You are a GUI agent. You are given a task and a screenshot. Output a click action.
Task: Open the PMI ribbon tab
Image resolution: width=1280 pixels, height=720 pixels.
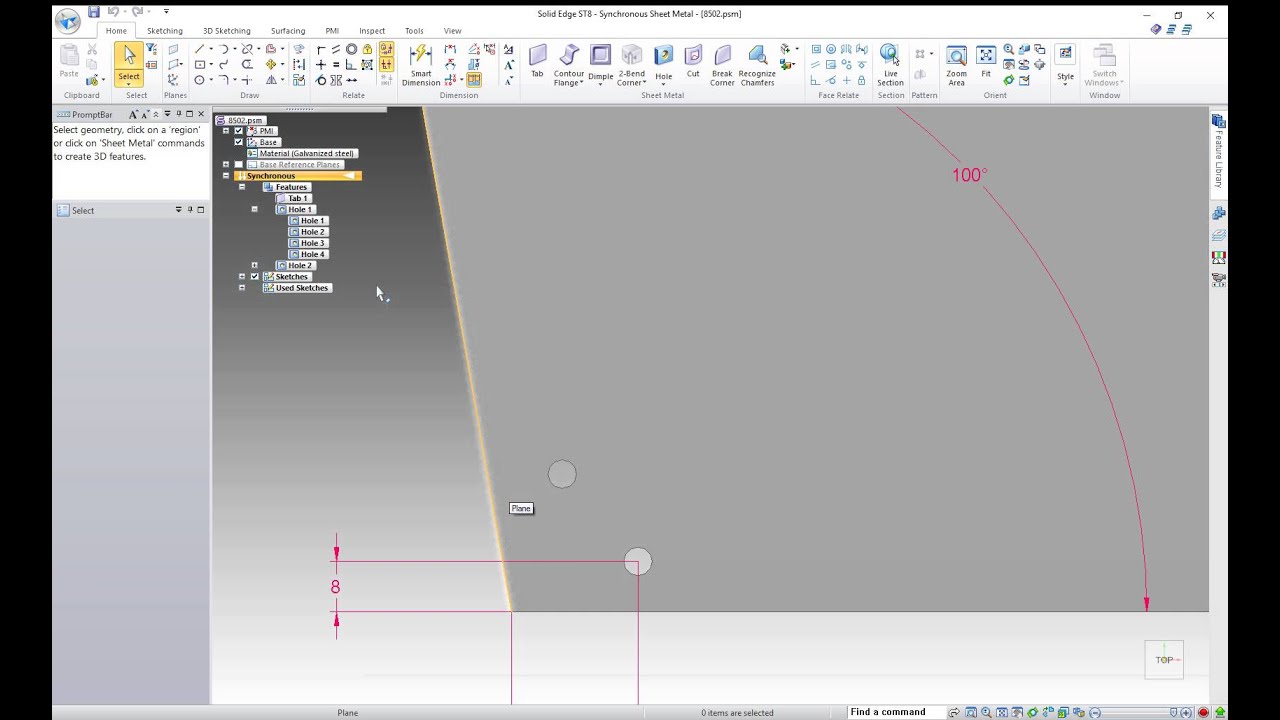pos(332,31)
